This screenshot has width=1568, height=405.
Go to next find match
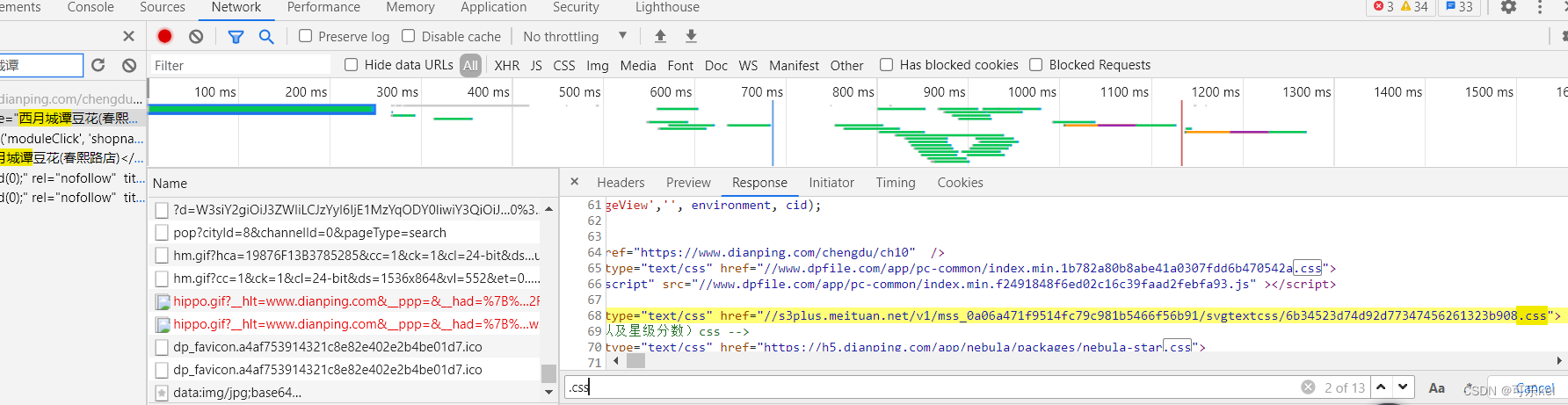pos(1403,387)
